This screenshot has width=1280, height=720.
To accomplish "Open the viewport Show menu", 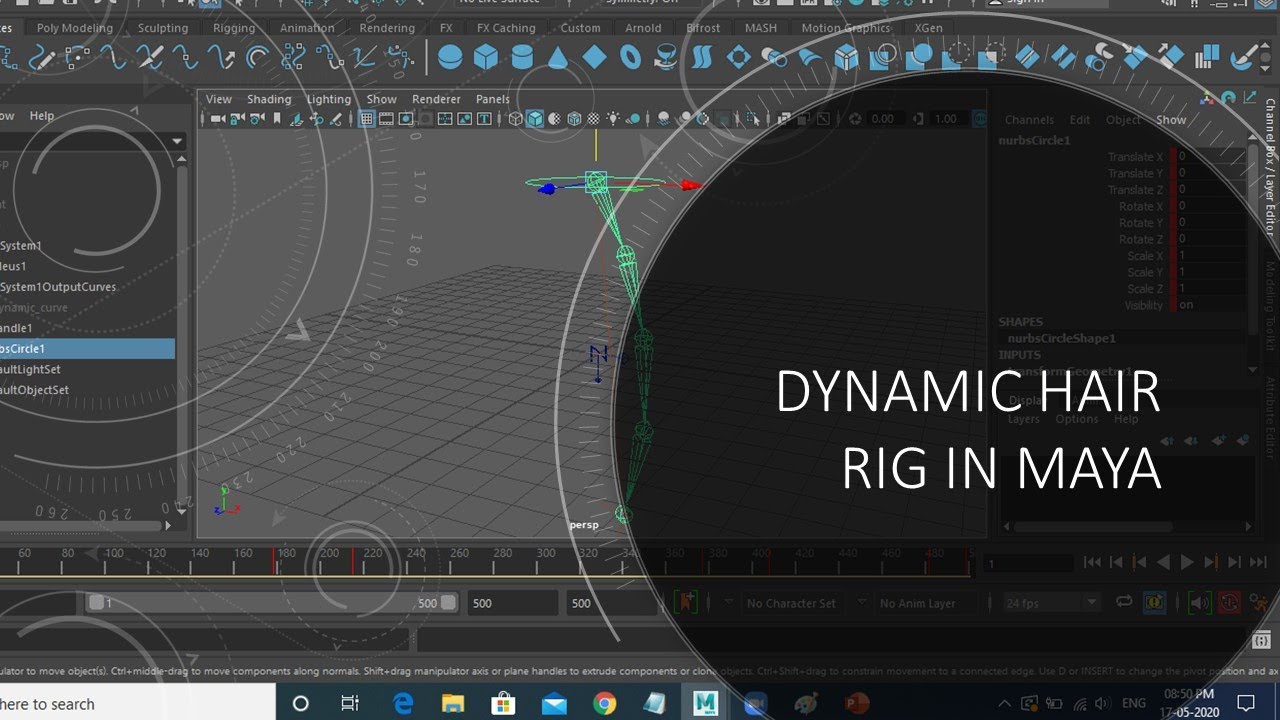I will pyautogui.click(x=381, y=99).
